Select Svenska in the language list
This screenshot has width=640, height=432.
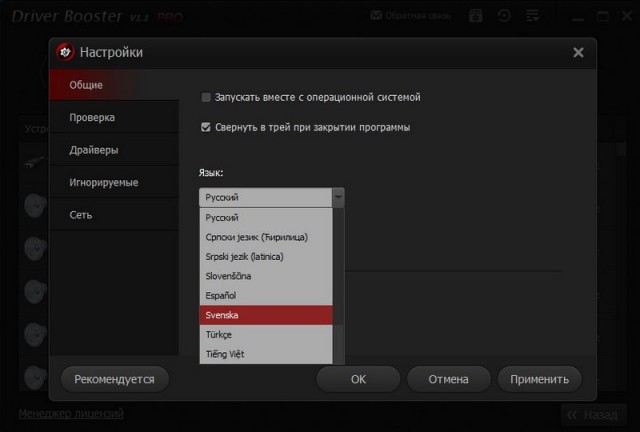(x=265, y=315)
